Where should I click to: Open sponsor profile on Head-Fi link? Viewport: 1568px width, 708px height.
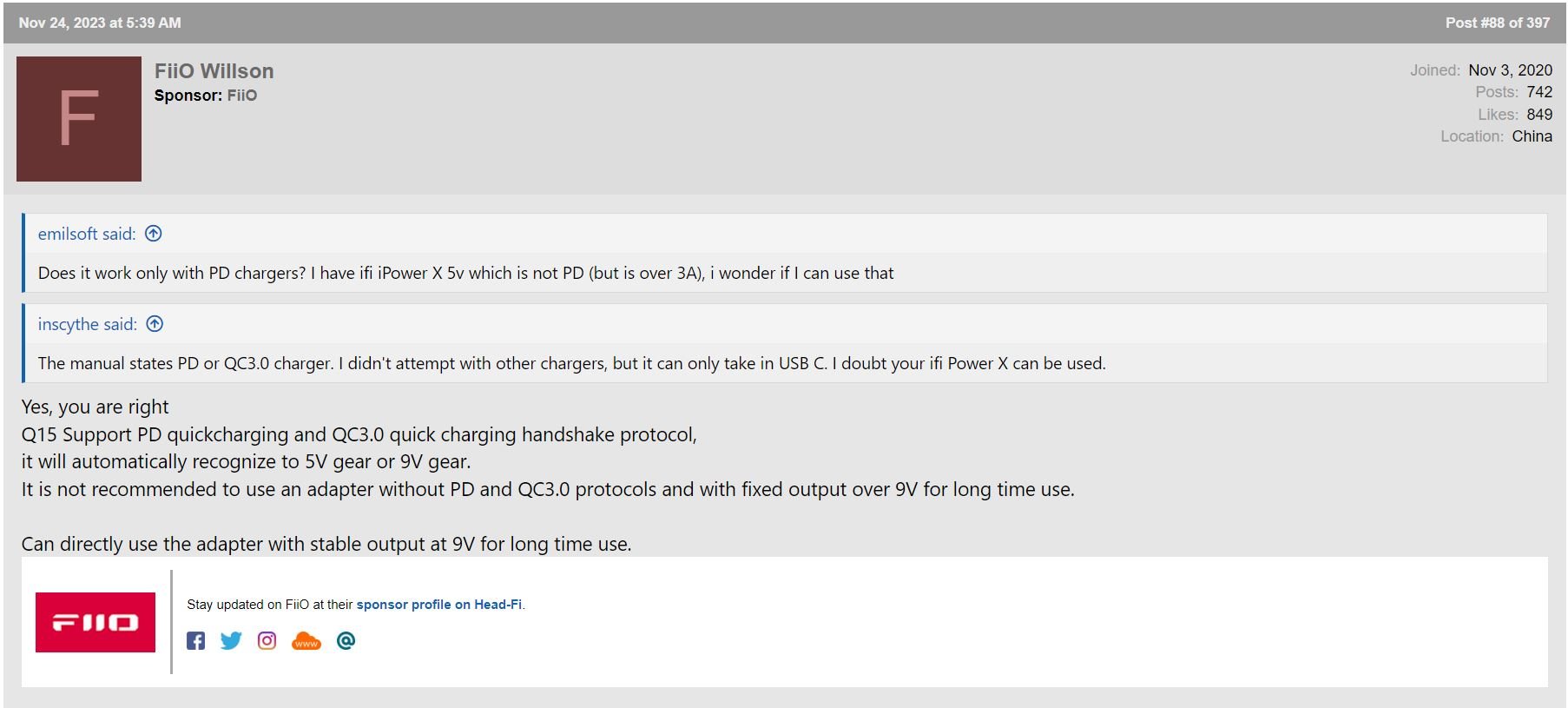pyautogui.click(x=439, y=605)
